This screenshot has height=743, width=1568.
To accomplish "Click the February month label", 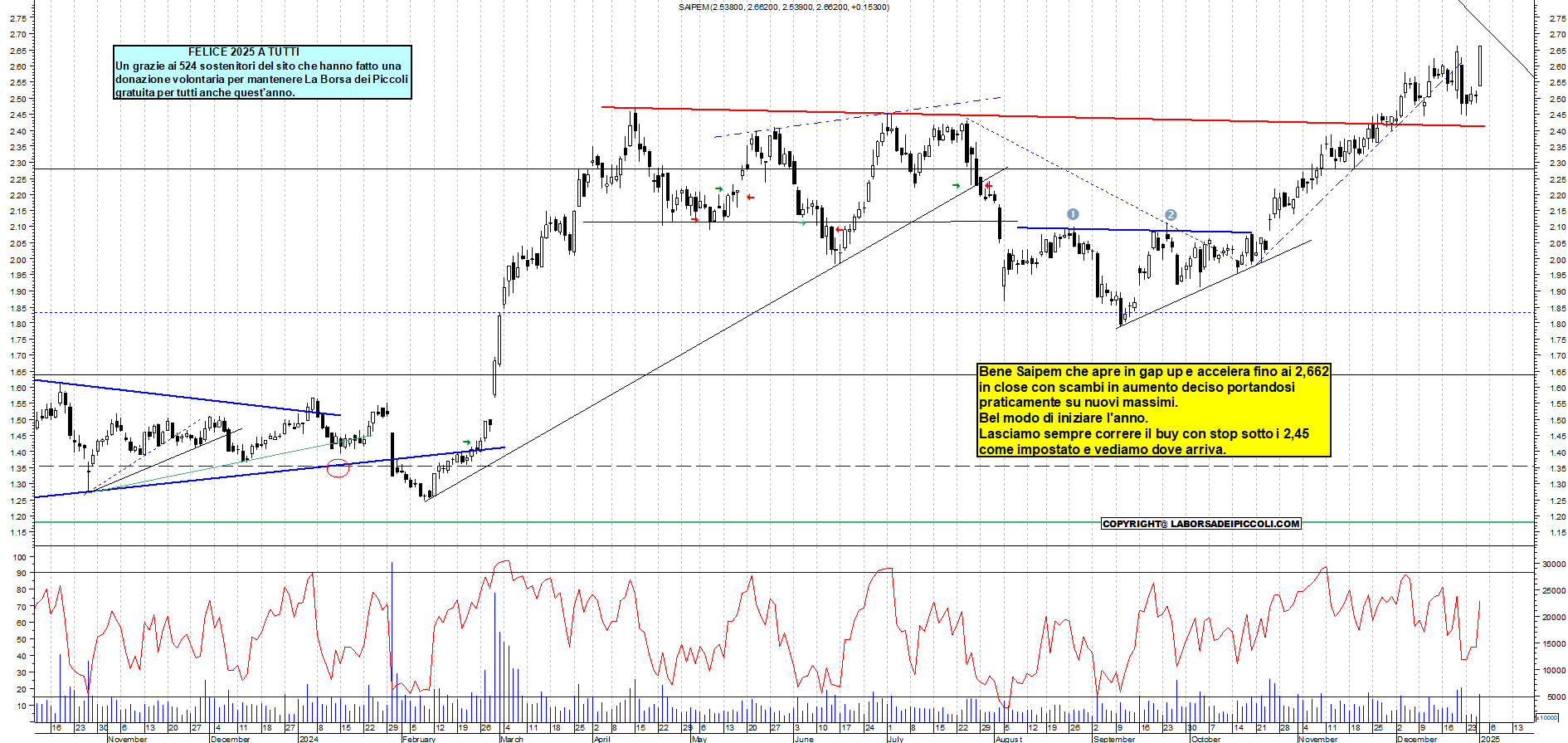I will tap(419, 739).
